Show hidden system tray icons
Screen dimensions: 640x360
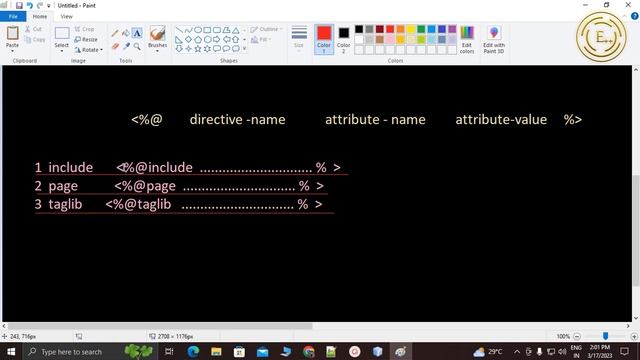pos(517,351)
